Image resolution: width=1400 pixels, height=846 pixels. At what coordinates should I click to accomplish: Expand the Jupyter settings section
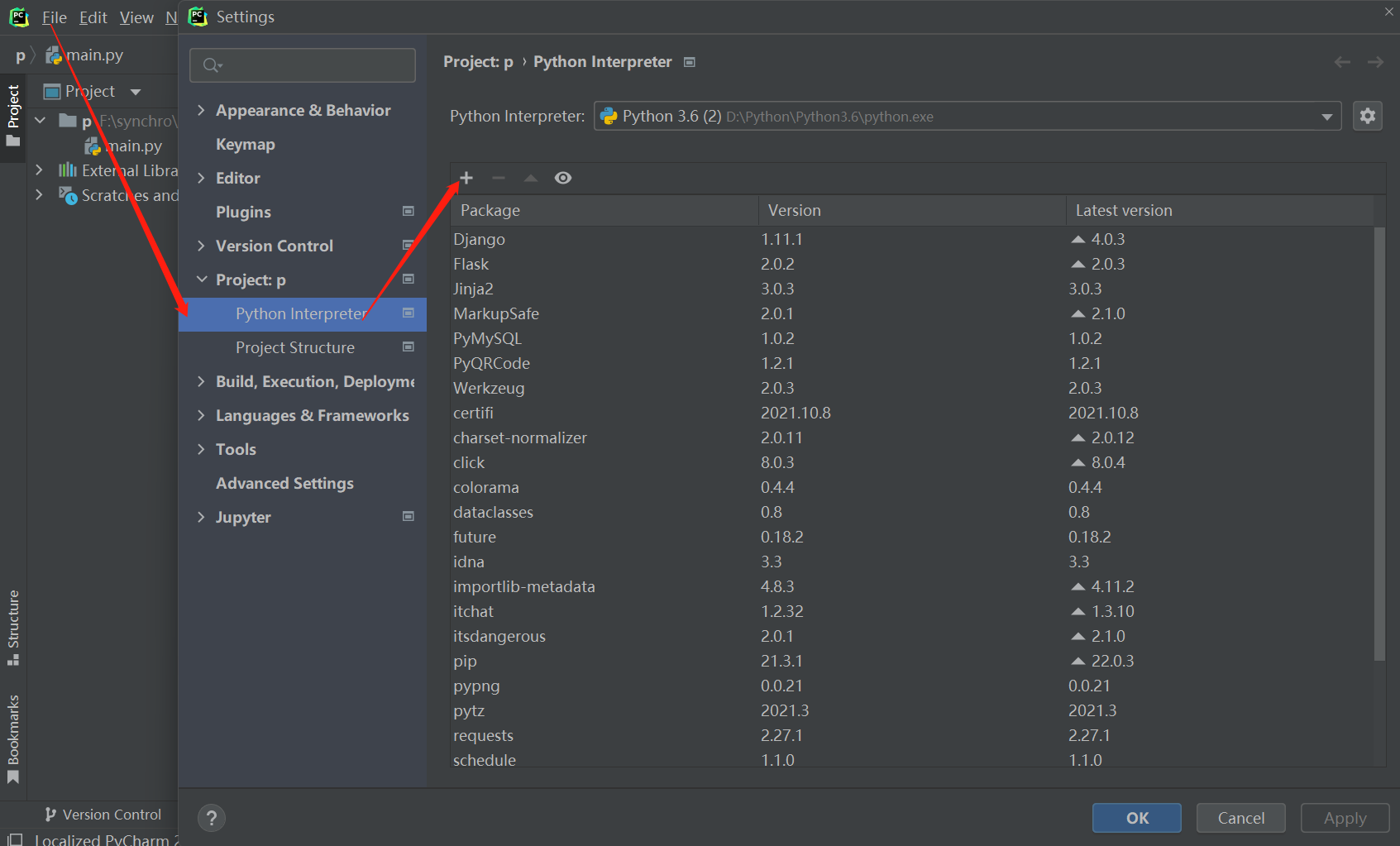click(x=201, y=517)
